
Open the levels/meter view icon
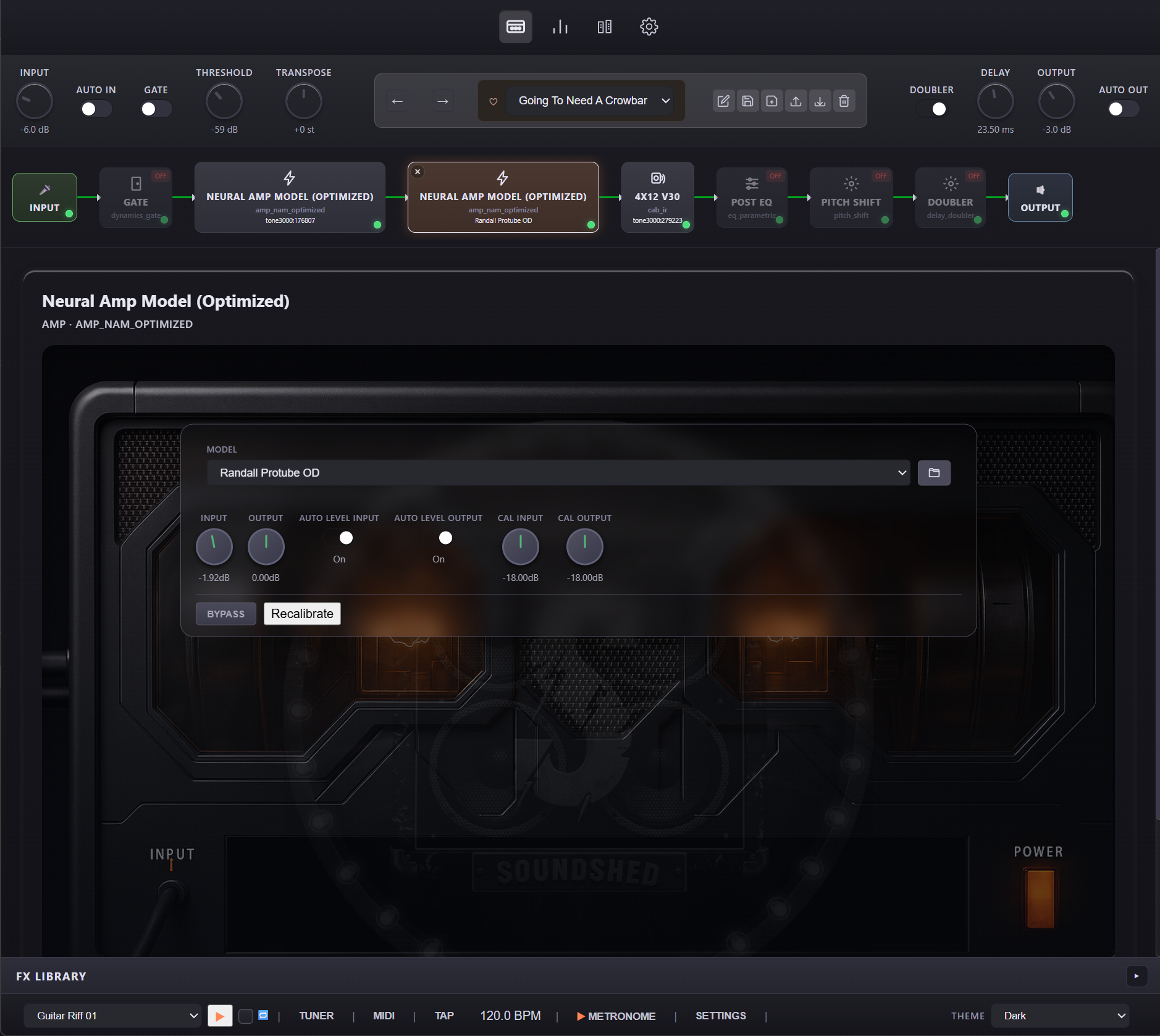[x=559, y=27]
